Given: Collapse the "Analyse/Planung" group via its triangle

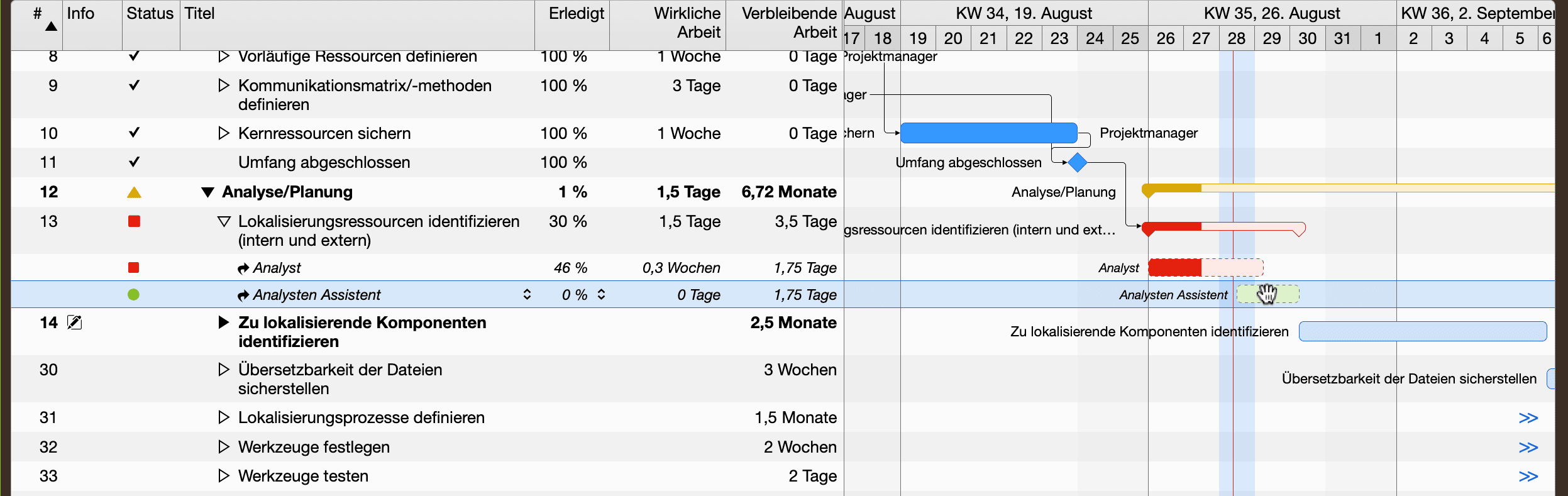Looking at the screenshot, I should tap(210, 192).
